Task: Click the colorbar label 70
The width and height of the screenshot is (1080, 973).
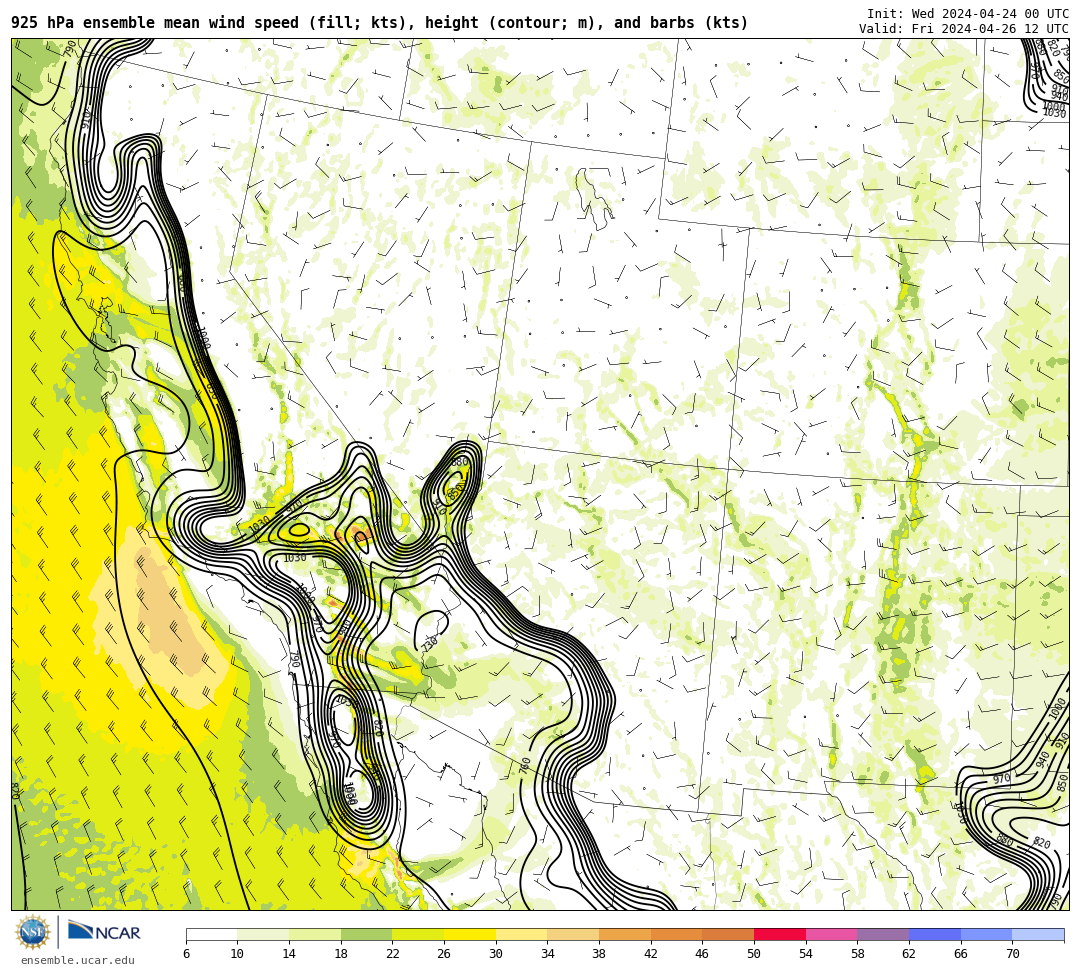Action: pyautogui.click(x=1012, y=954)
